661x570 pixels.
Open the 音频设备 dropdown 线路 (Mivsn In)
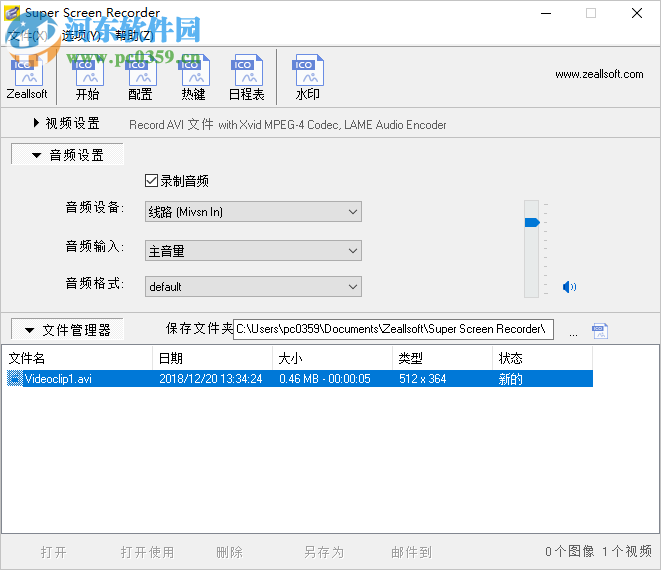point(253,212)
